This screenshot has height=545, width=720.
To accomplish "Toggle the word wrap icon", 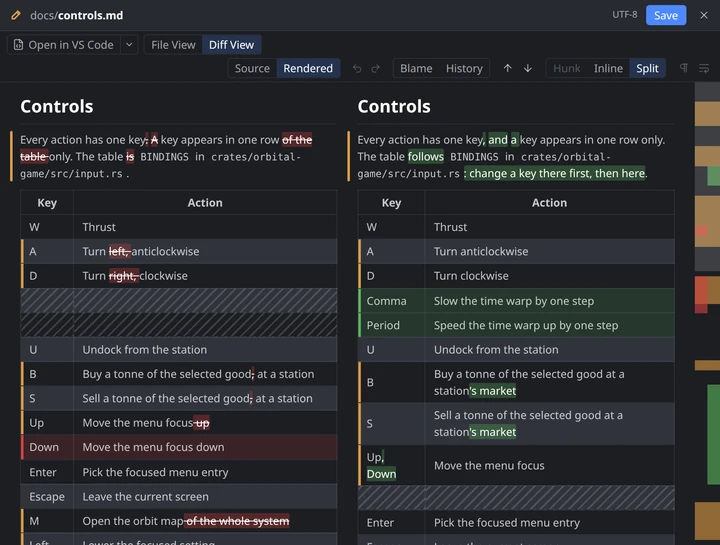I will click(704, 68).
